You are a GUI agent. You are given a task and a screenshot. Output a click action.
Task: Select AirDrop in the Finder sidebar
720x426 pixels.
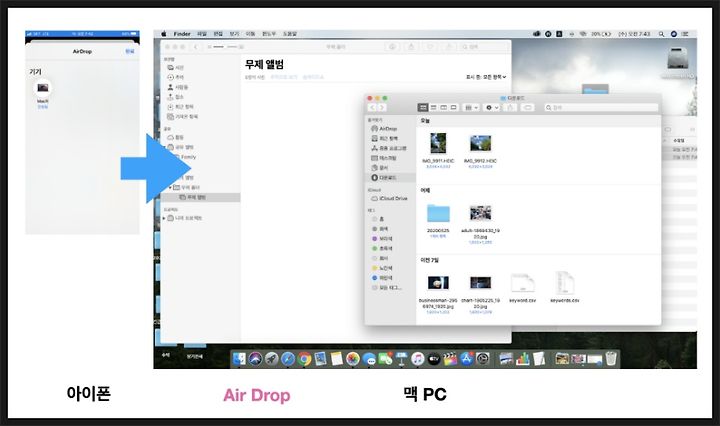tap(384, 129)
